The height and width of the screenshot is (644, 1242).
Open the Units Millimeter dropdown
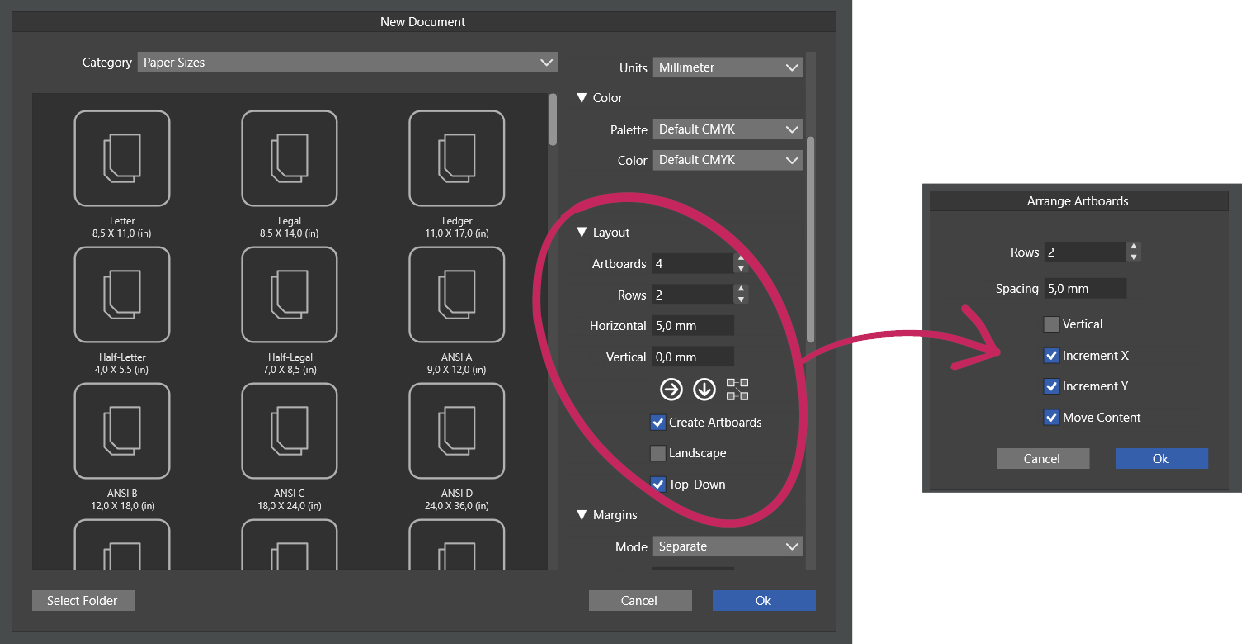coord(727,68)
